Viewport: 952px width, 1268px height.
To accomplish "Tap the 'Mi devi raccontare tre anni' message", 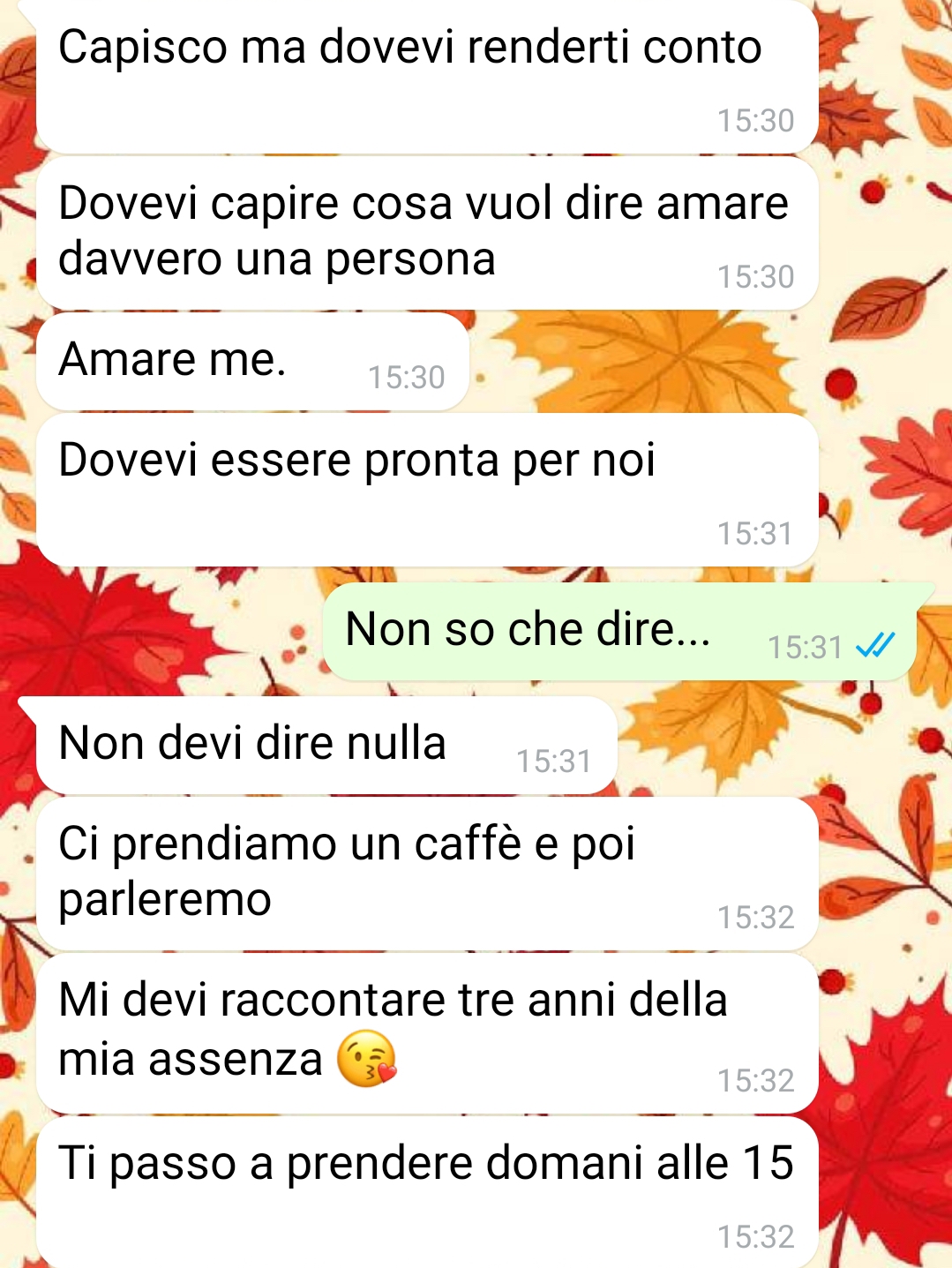I will click(427, 1033).
